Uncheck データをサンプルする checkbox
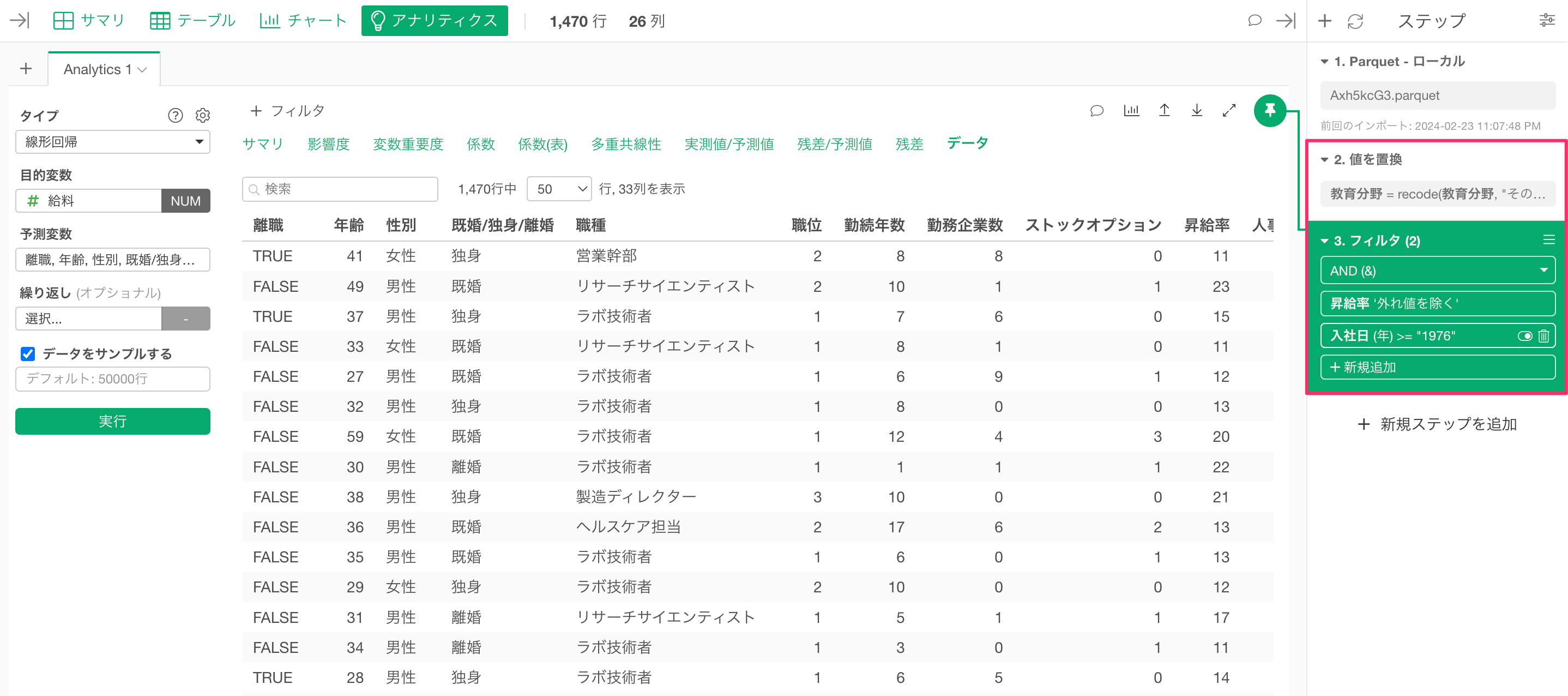This screenshot has height=696, width=1568. pyautogui.click(x=28, y=354)
